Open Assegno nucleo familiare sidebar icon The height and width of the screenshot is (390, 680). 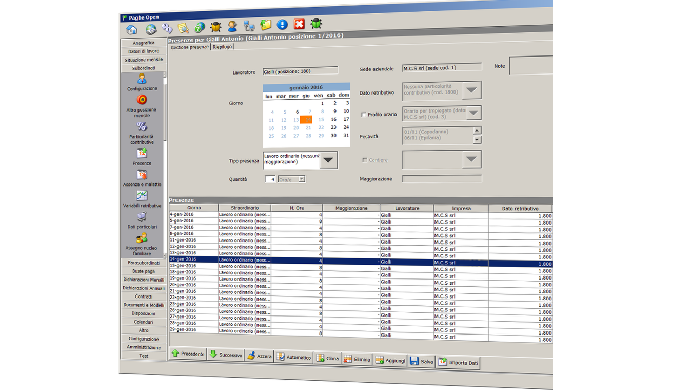coord(142,244)
